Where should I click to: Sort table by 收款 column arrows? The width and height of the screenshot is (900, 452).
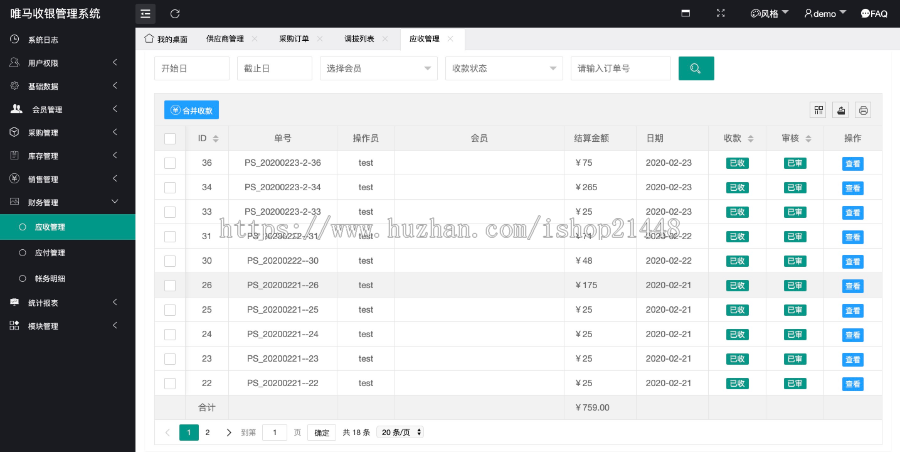click(750, 138)
